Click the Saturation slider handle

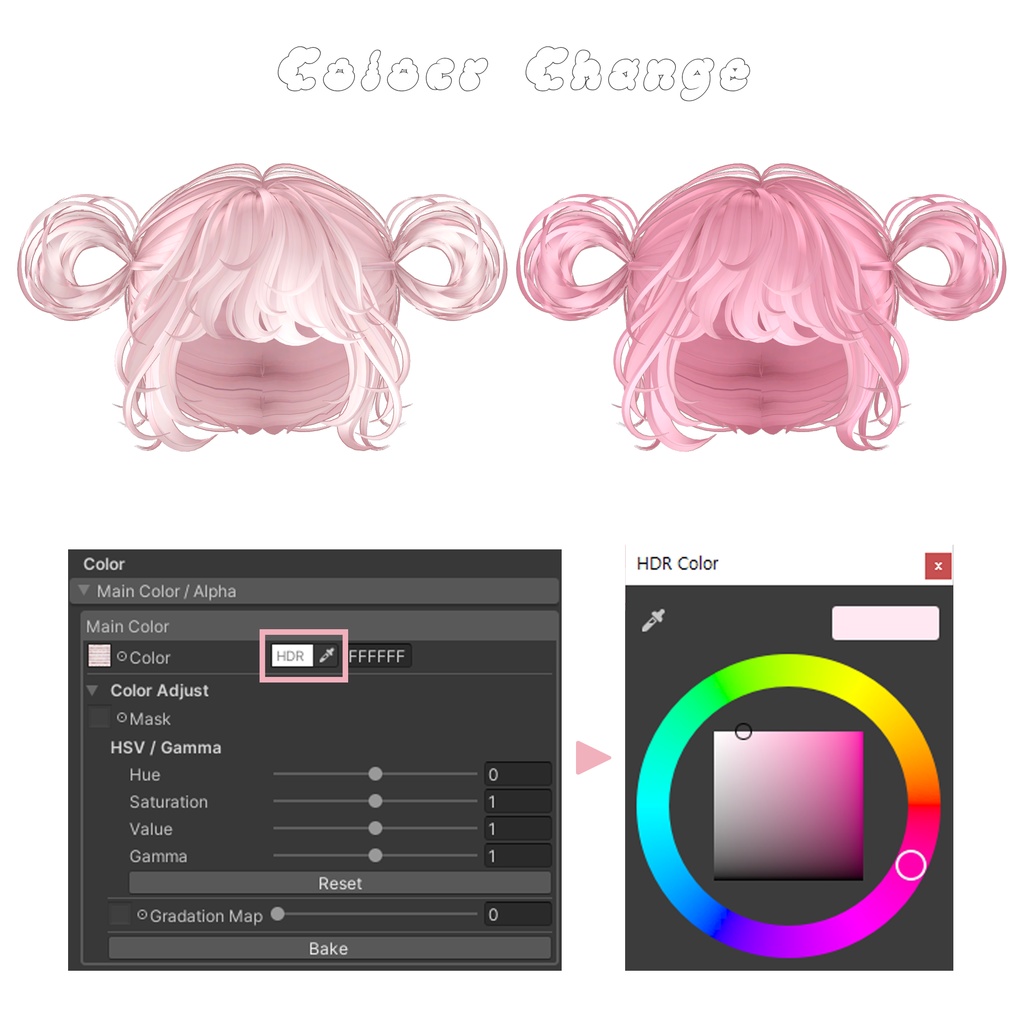point(376,801)
